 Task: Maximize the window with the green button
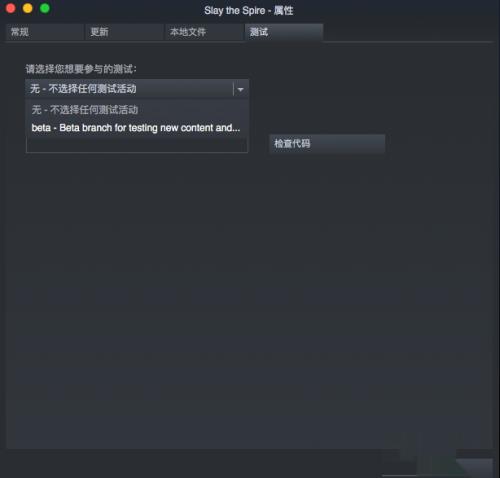[x=45, y=8]
